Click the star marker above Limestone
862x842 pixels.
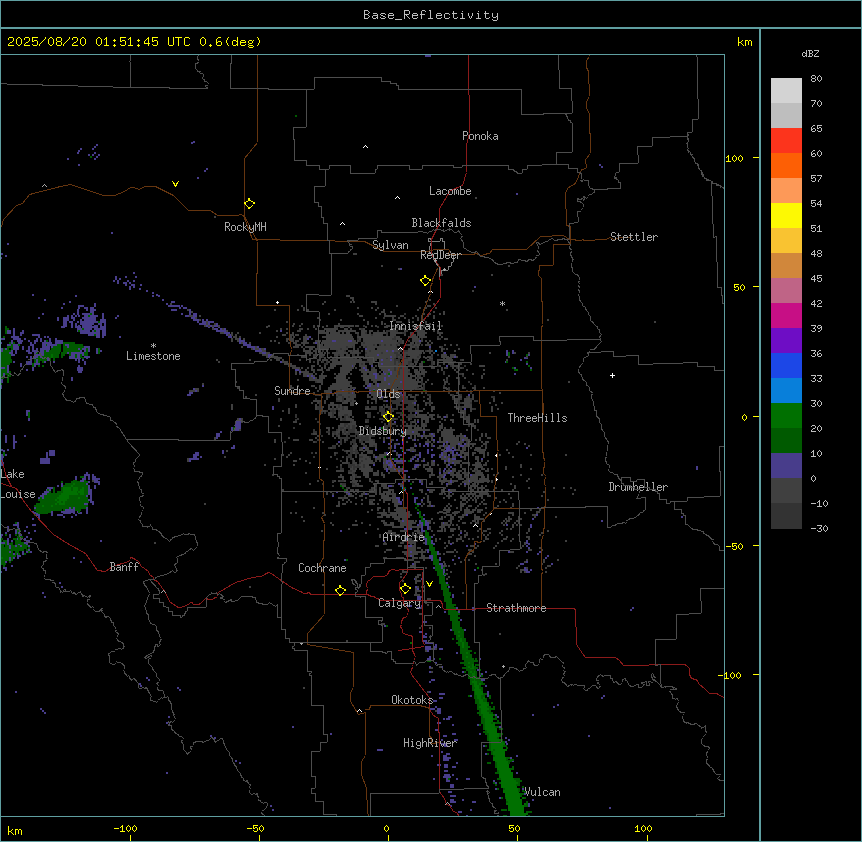tap(153, 346)
